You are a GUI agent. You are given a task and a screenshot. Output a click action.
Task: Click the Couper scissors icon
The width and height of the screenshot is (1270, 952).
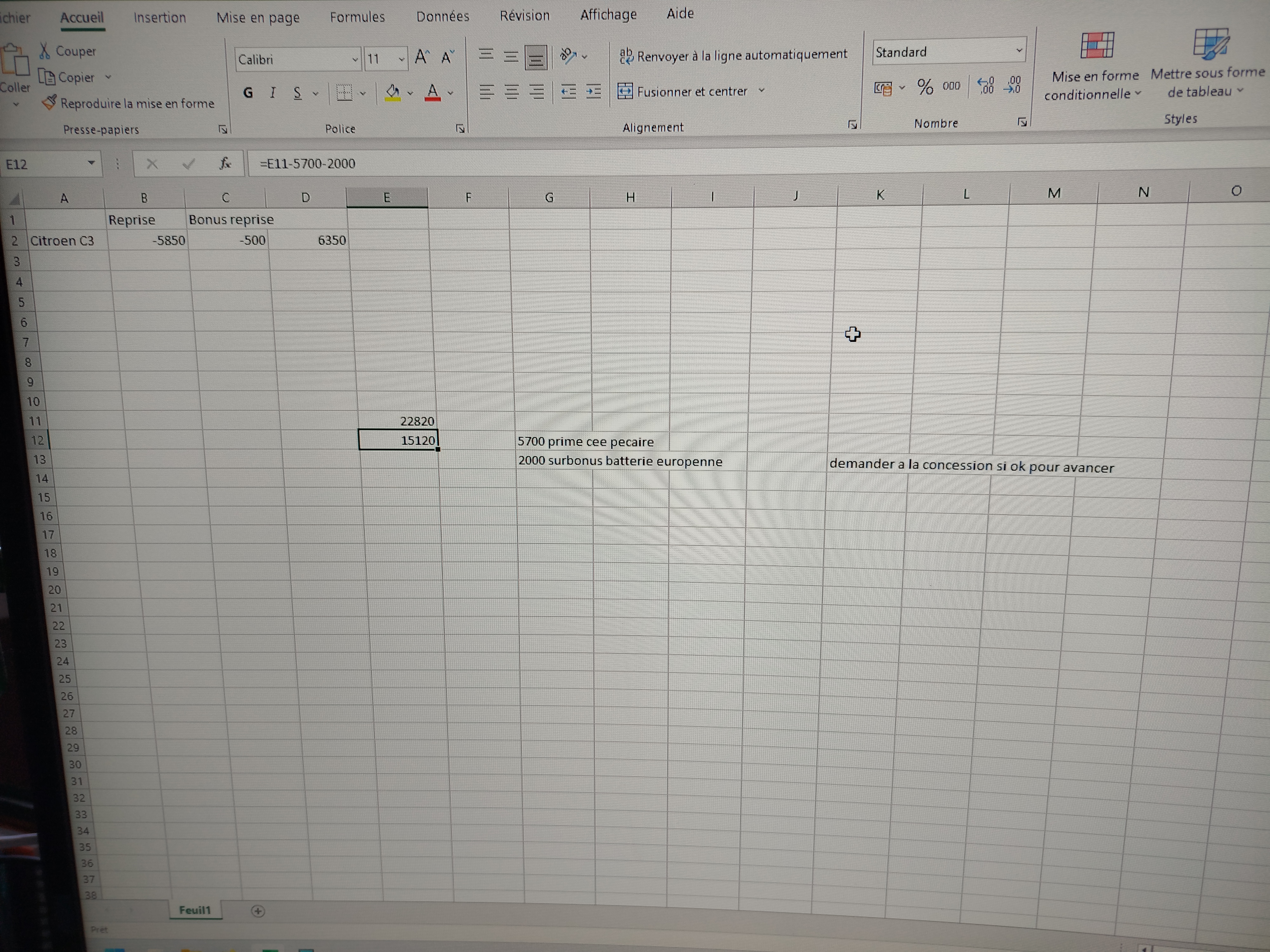click(x=45, y=50)
